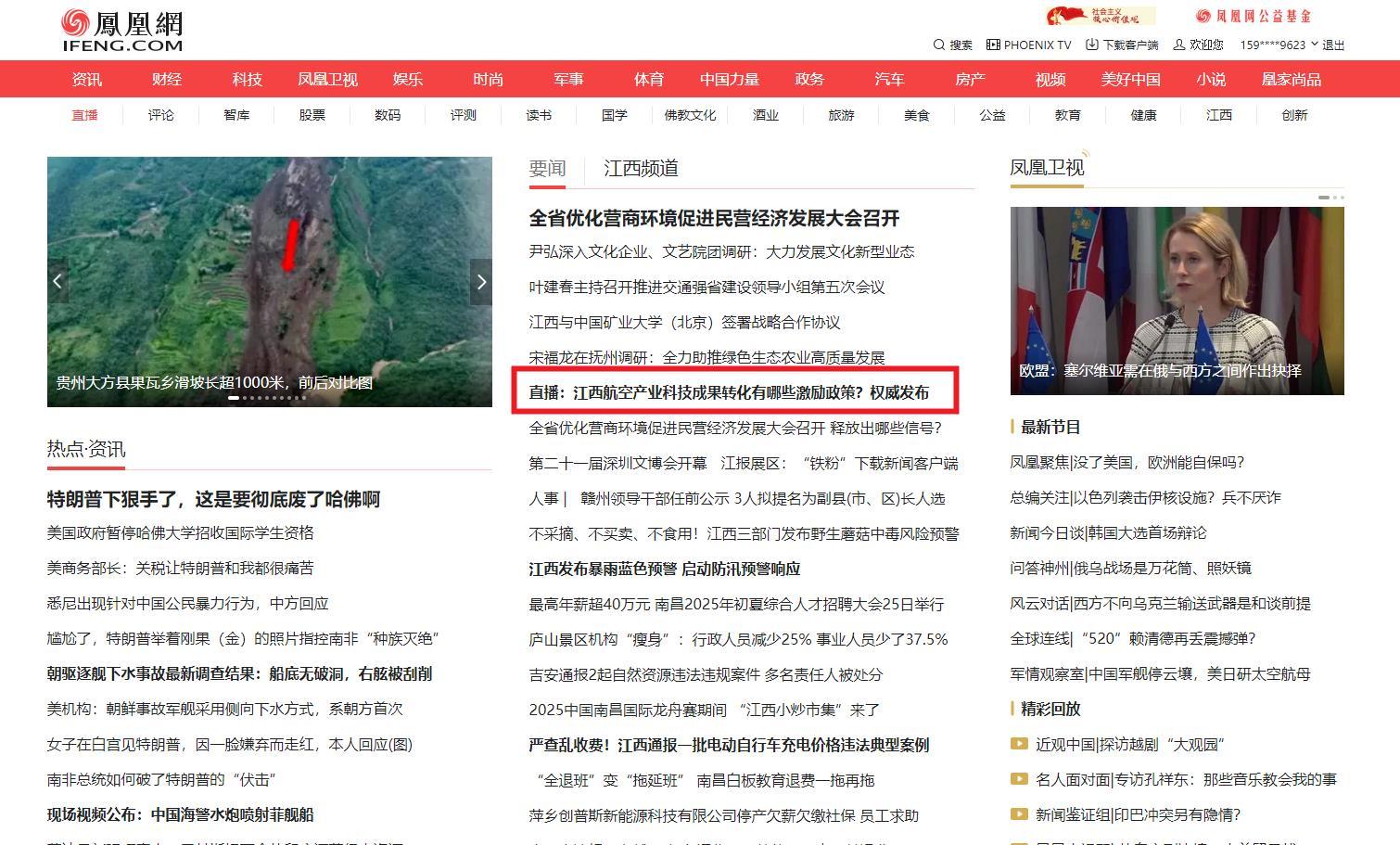Open the 搜索 search icon link
Screen dimensions: 1400x845
tap(952, 45)
